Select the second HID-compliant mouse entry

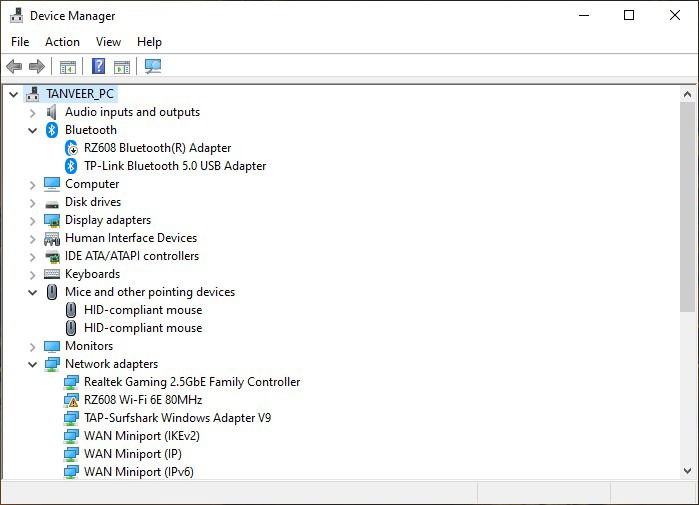click(143, 328)
